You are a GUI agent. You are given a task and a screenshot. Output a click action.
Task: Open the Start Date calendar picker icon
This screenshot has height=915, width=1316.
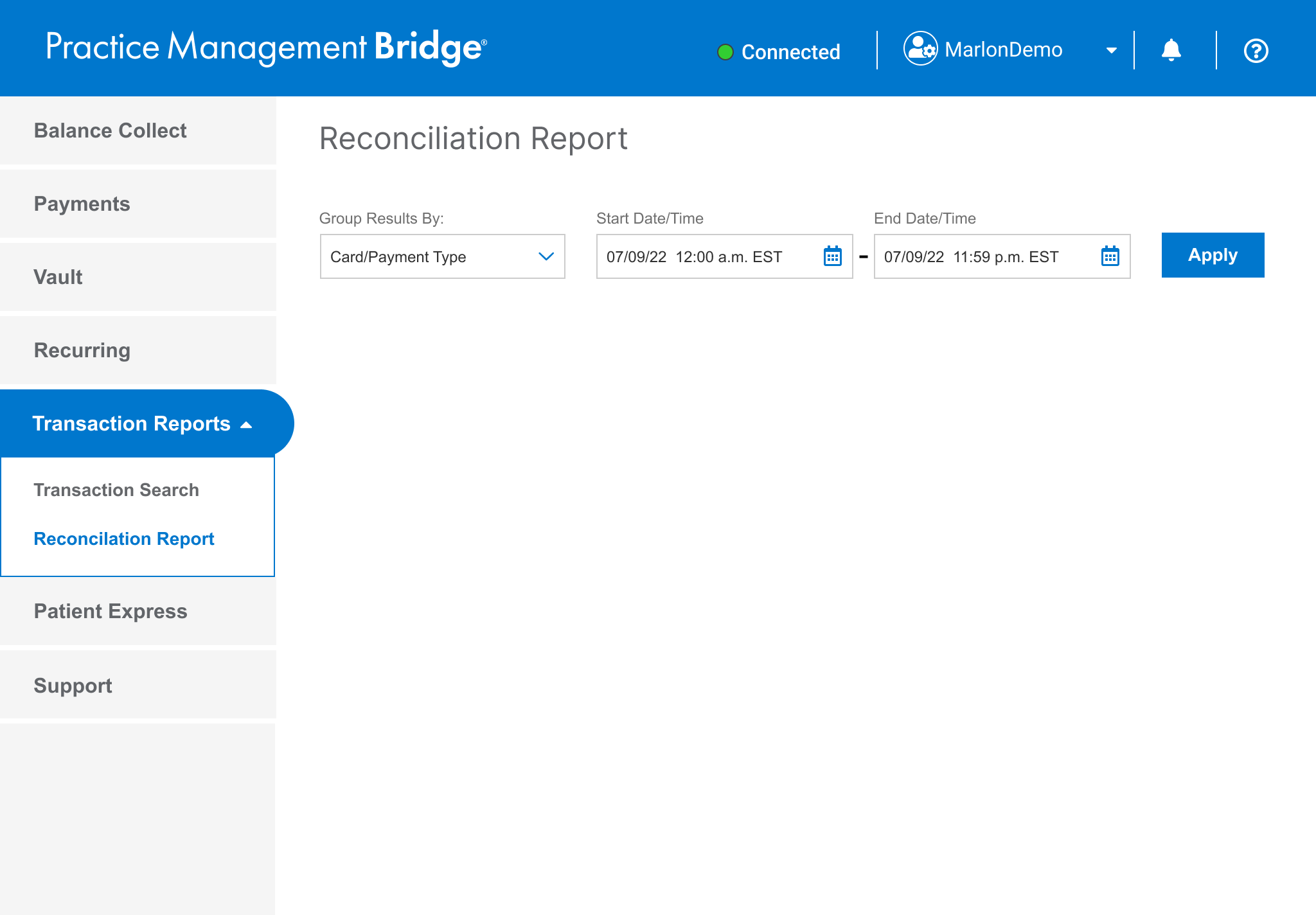(x=832, y=256)
